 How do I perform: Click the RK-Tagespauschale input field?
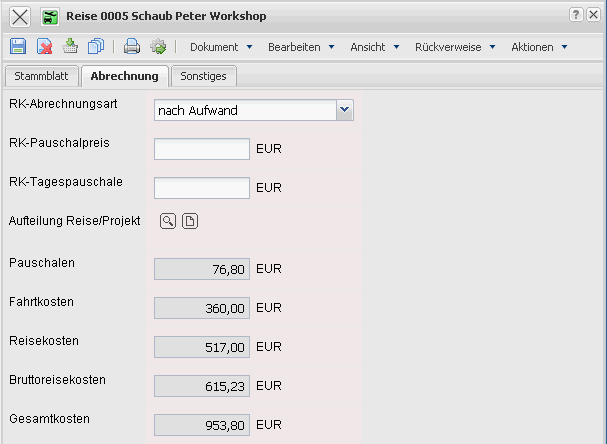click(202, 188)
